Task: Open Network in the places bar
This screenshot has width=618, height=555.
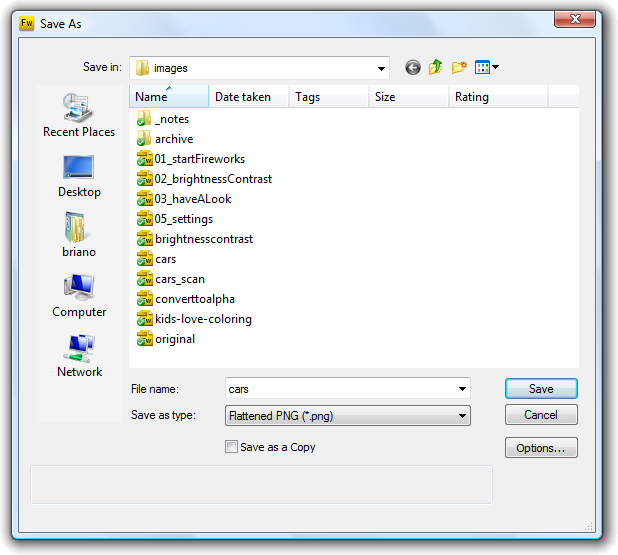Action: [x=79, y=355]
